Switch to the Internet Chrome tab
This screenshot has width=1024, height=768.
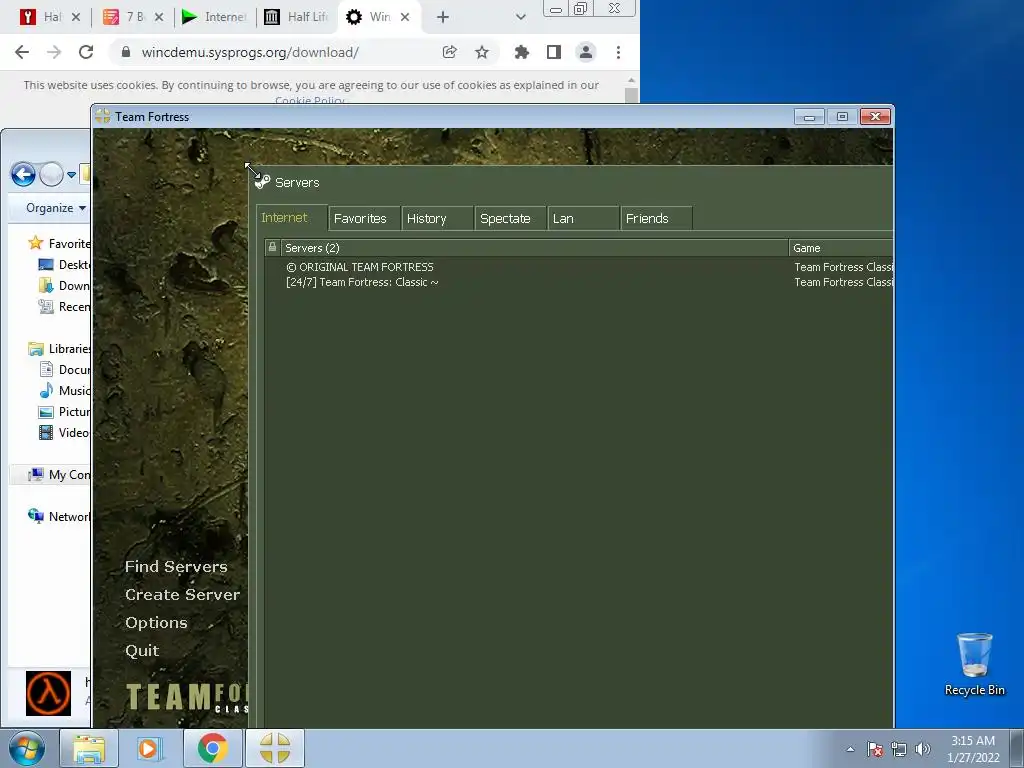pyautogui.click(x=214, y=17)
